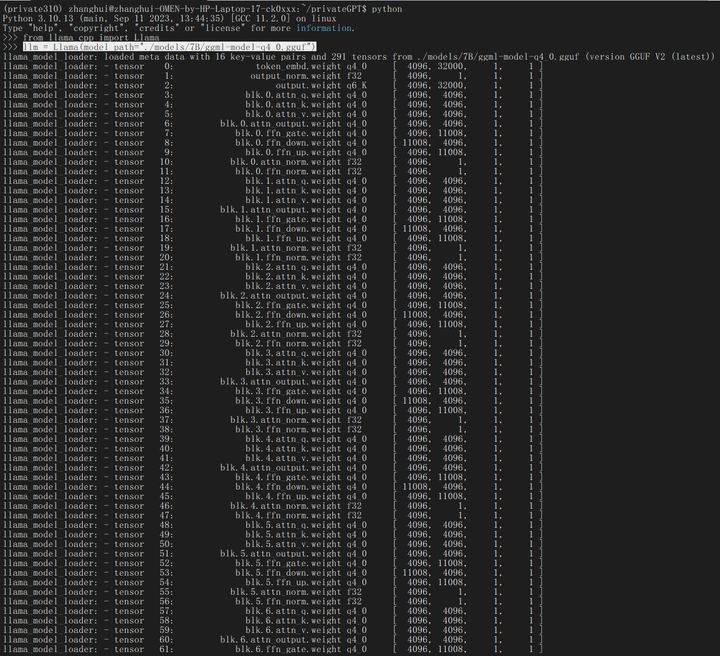Click '11008, 4096' dimensions in tensor 35 row

point(434,401)
